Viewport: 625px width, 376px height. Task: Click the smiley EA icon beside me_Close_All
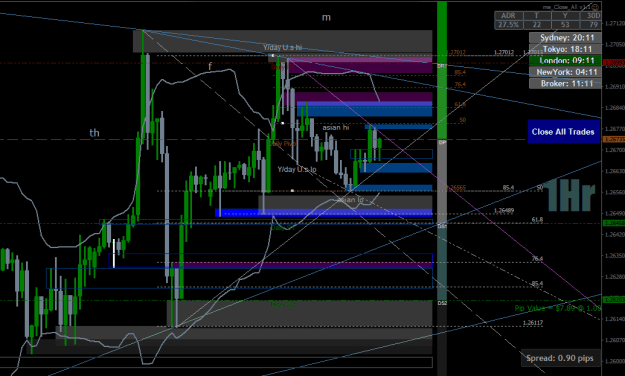(x=596, y=7)
